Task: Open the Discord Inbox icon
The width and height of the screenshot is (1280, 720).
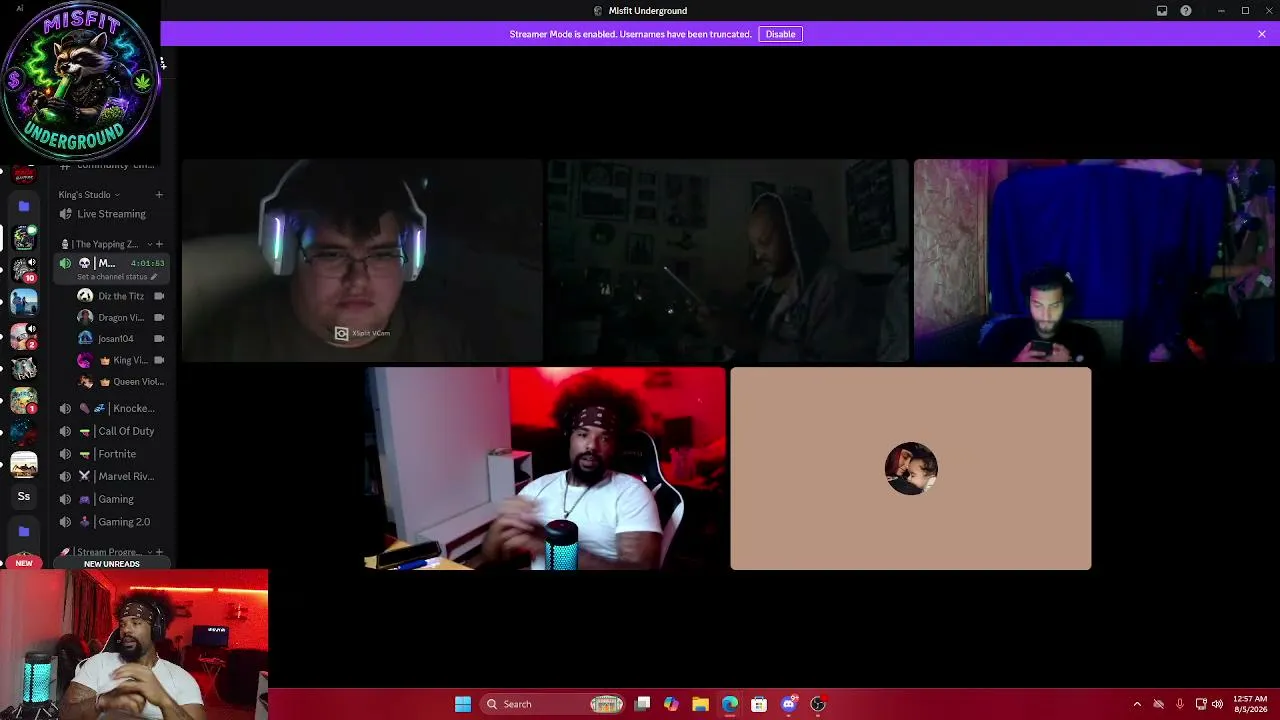Action: (x=1162, y=11)
